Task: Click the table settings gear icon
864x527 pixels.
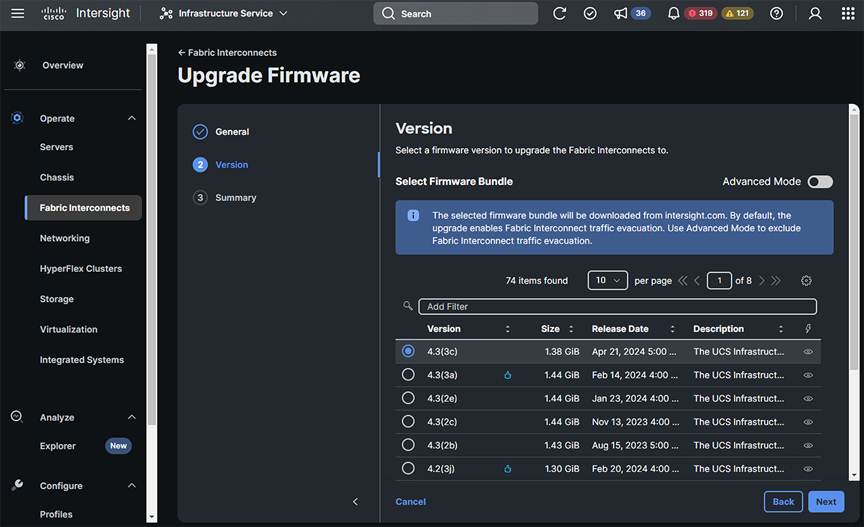Action: click(806, 281)
